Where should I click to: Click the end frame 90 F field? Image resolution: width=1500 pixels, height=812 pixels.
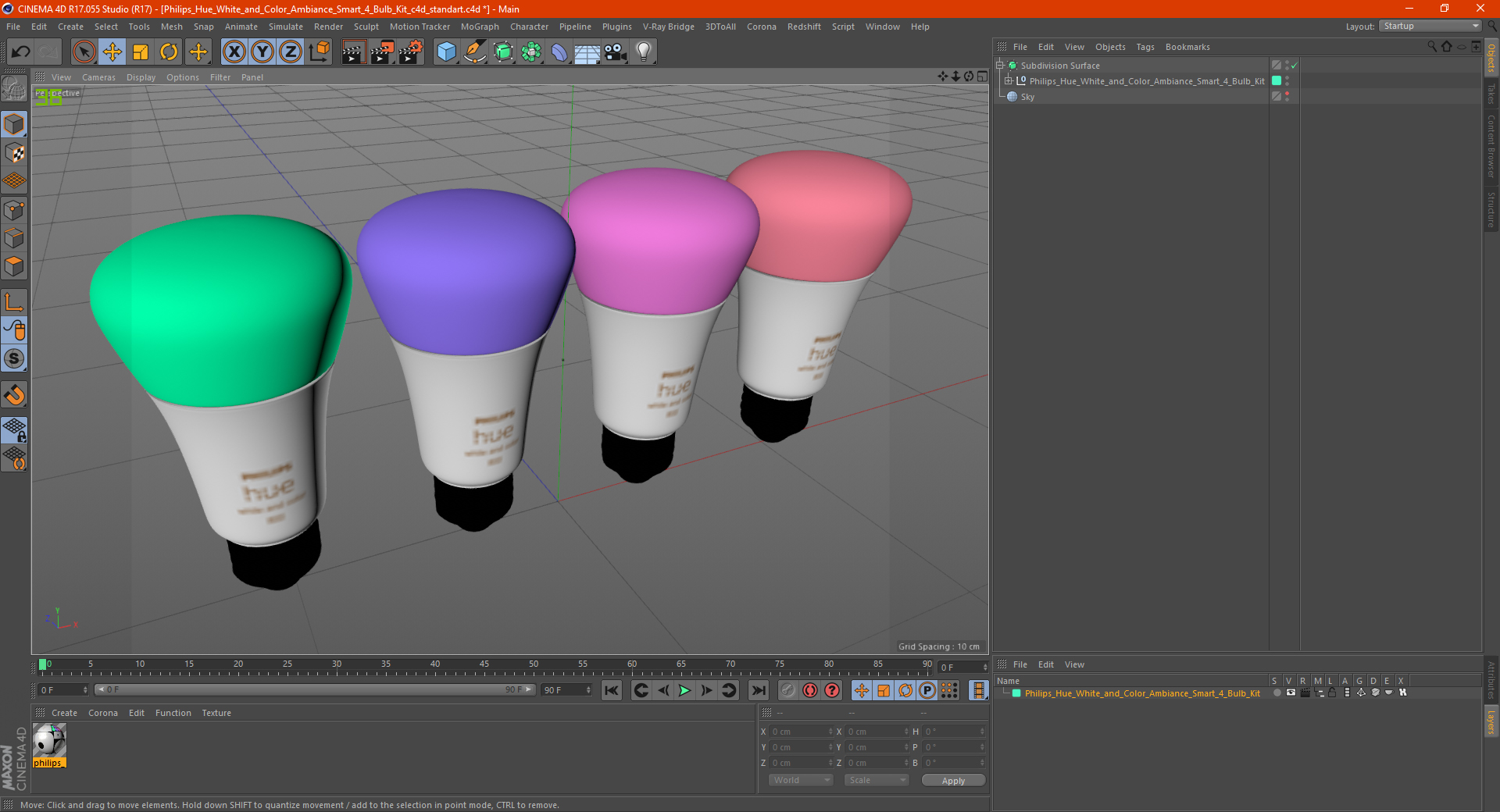point(566,690)
